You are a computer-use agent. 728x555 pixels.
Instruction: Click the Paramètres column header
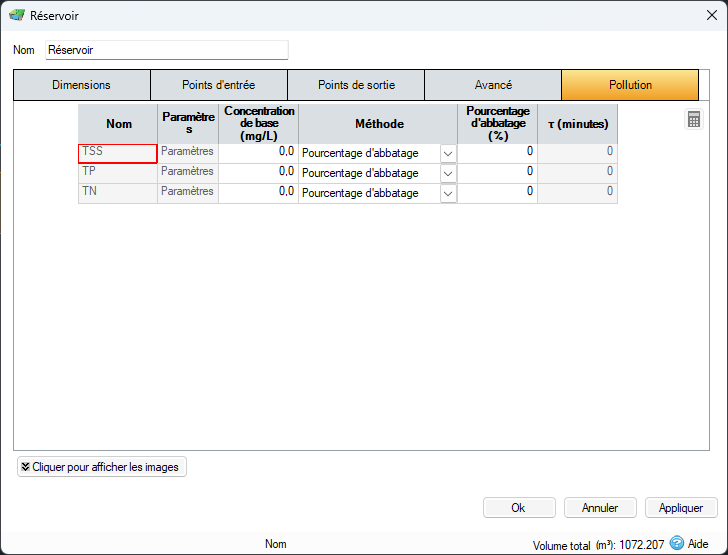click(x=188, y=124)
